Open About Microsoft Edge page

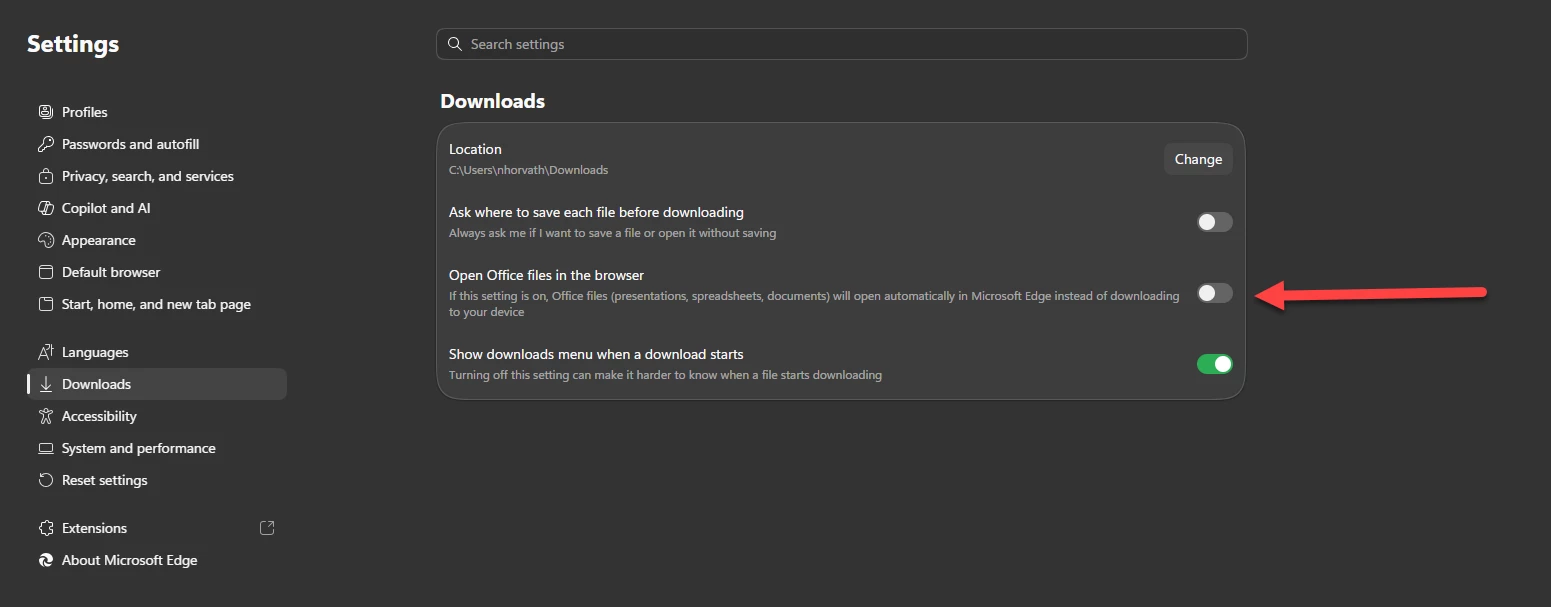coord(157,560)
